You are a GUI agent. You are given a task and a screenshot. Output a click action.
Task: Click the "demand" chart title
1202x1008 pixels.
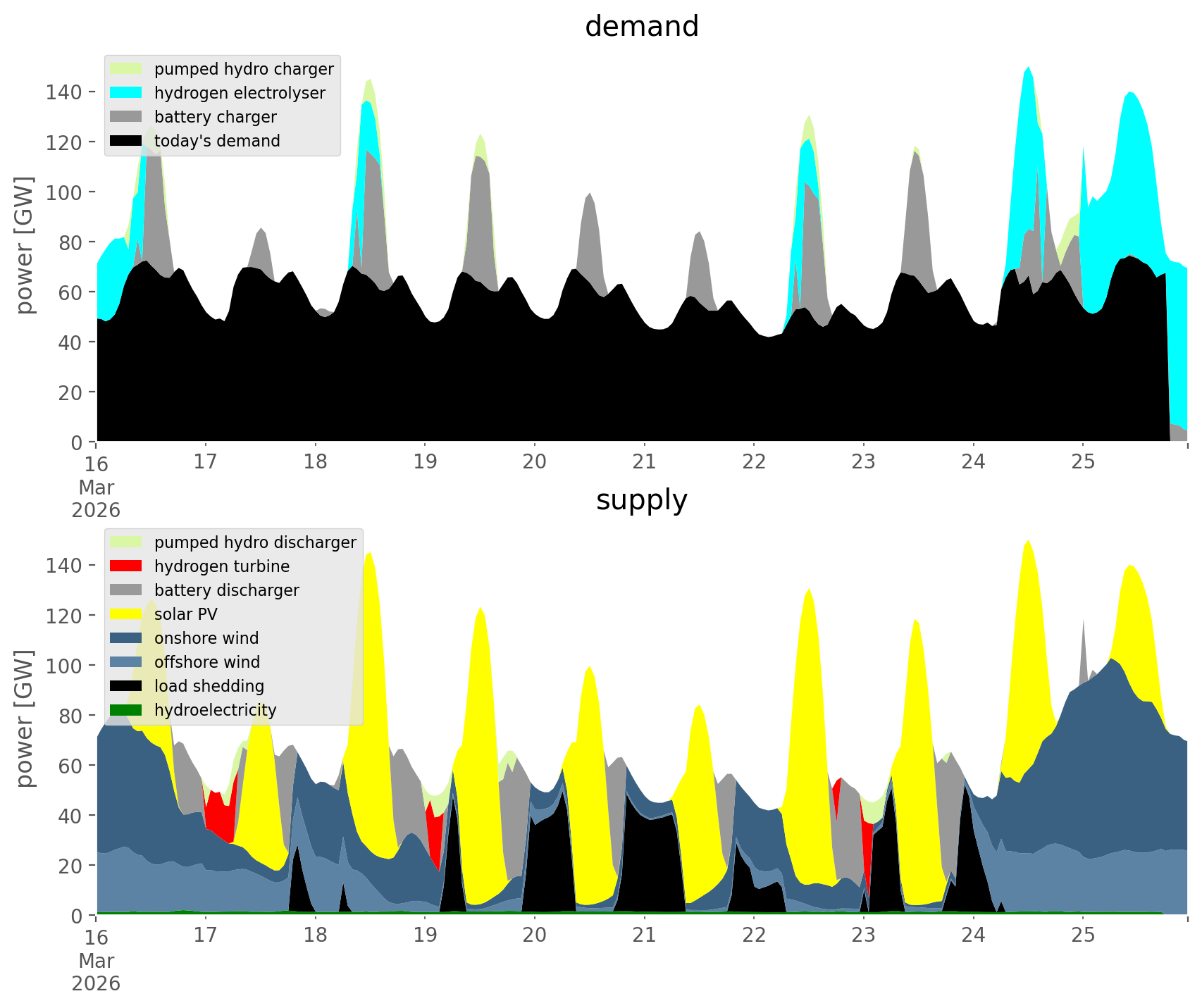641,27
